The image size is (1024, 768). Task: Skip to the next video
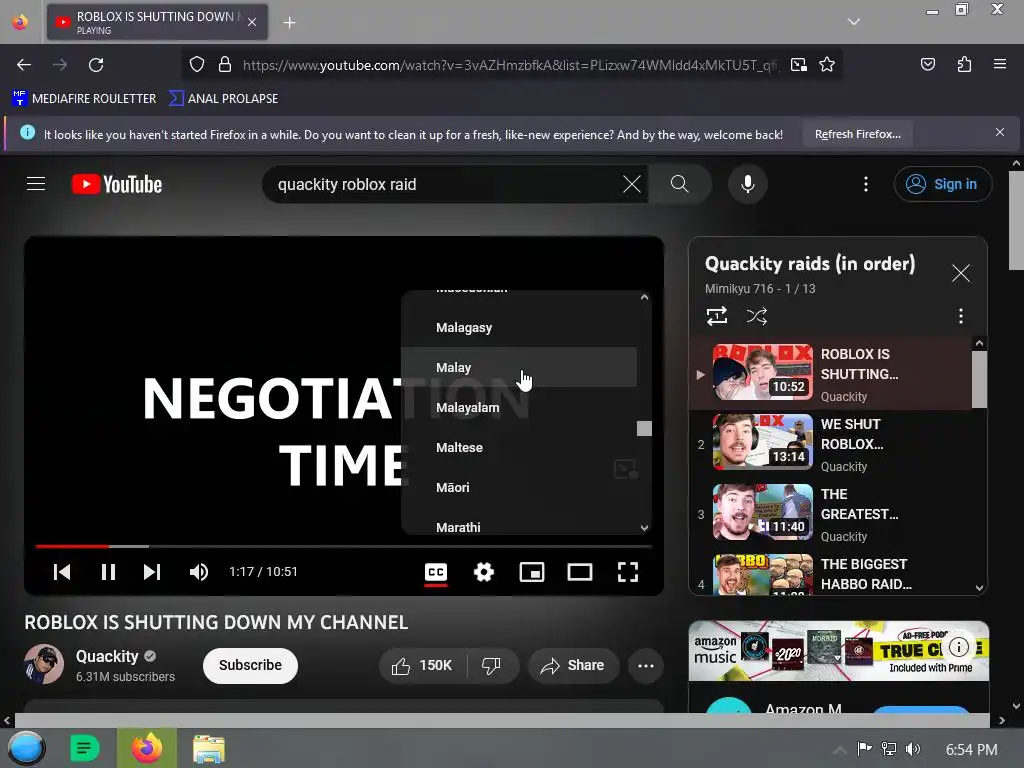coord(152,572)
